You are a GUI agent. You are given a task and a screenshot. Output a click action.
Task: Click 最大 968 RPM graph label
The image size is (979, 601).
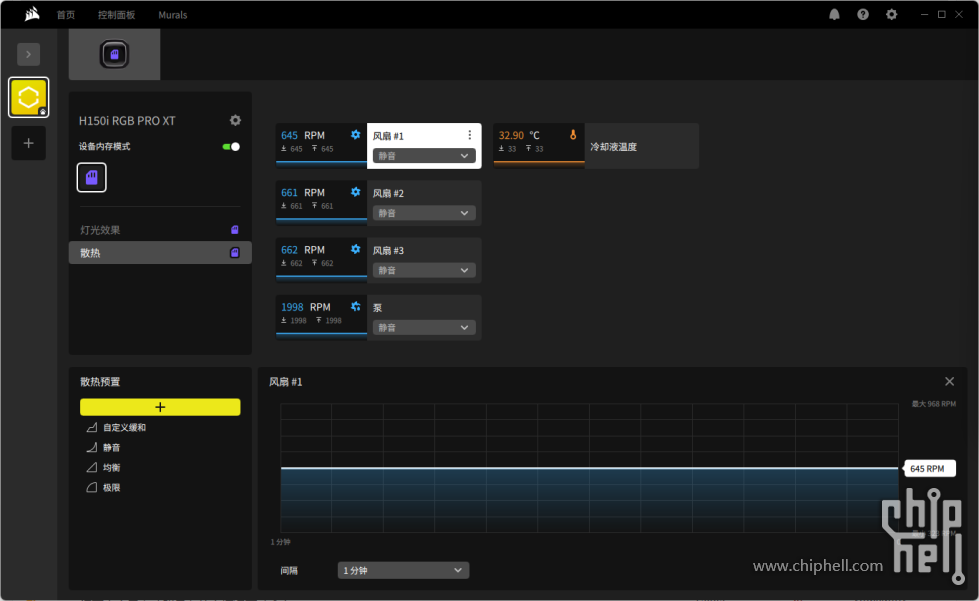pyautogui.click(x=933, y=404)
